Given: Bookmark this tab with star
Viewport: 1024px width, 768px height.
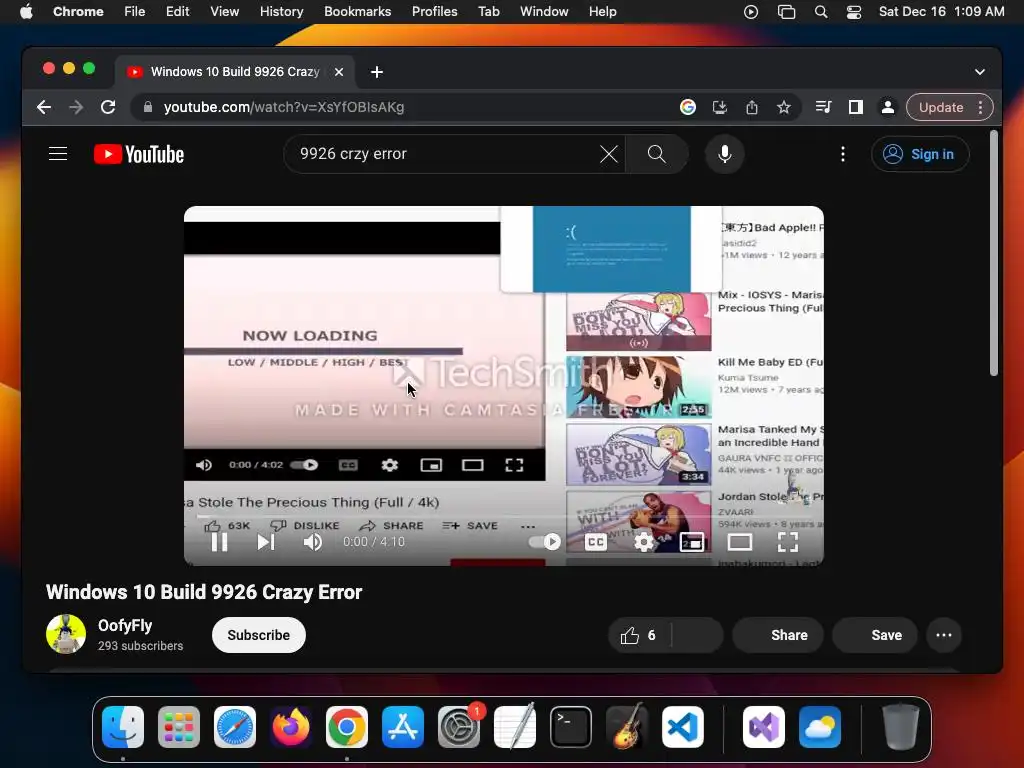Looking at the screenshot, I should (784, 107).
